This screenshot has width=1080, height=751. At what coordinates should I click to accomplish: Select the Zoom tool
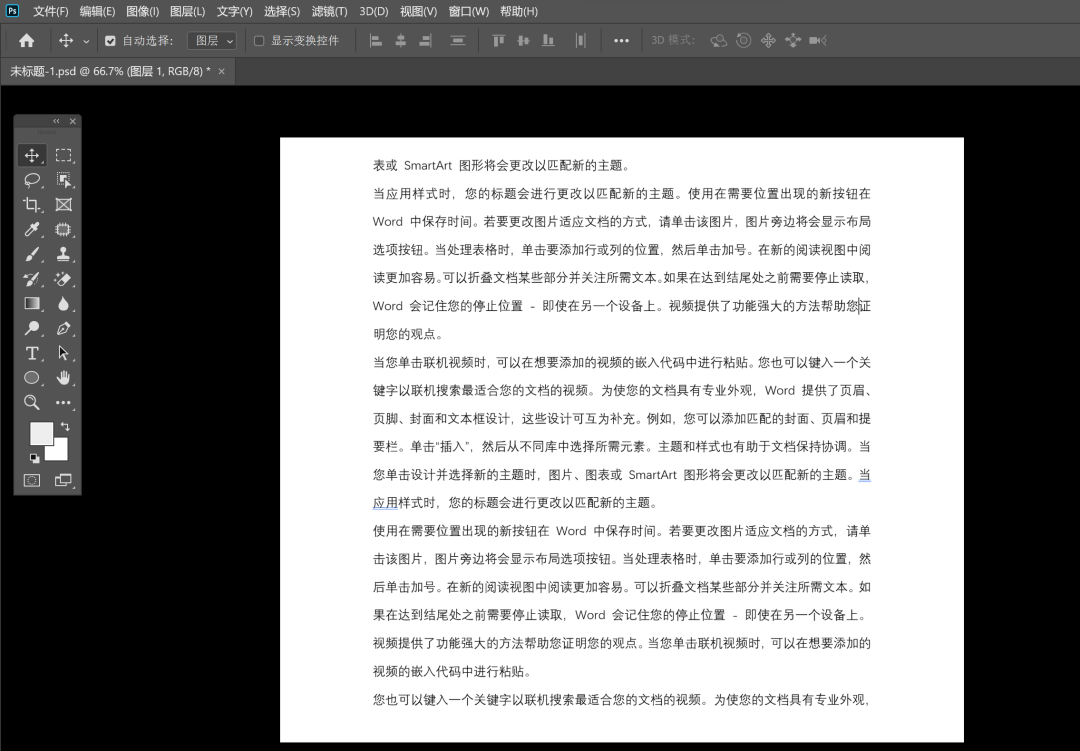click(x=32, y=403)
